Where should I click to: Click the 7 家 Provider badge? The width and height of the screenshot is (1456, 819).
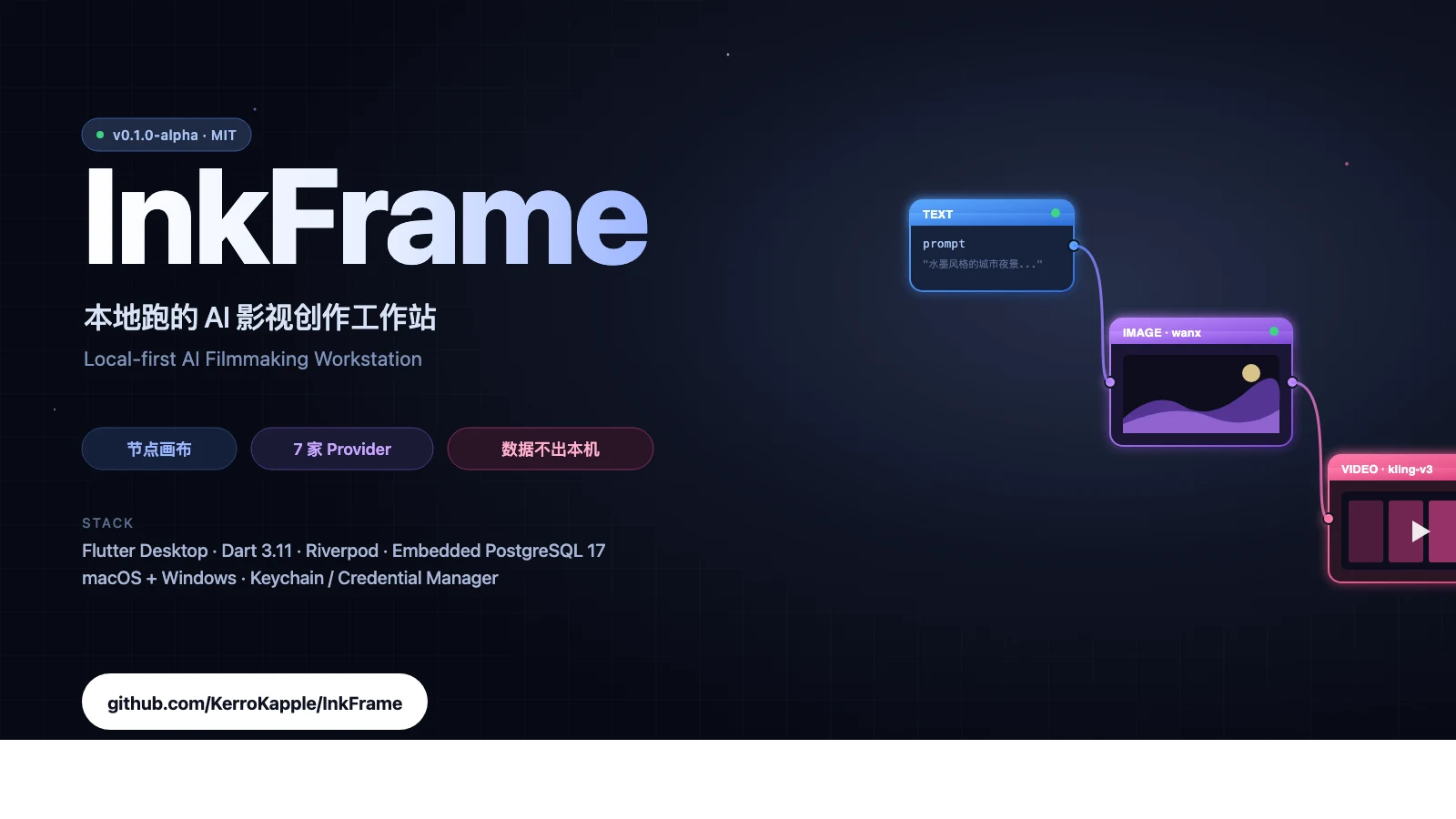pyautogui.click(x=341, y=449)
